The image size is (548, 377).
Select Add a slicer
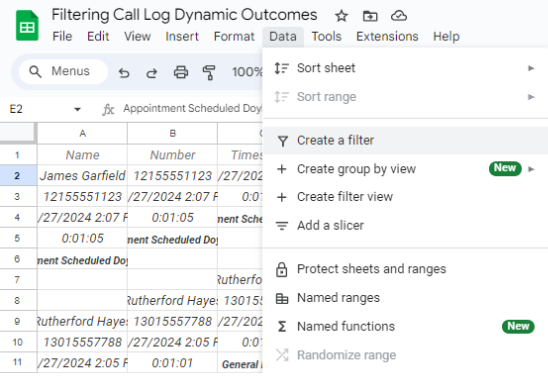point(405,226)
